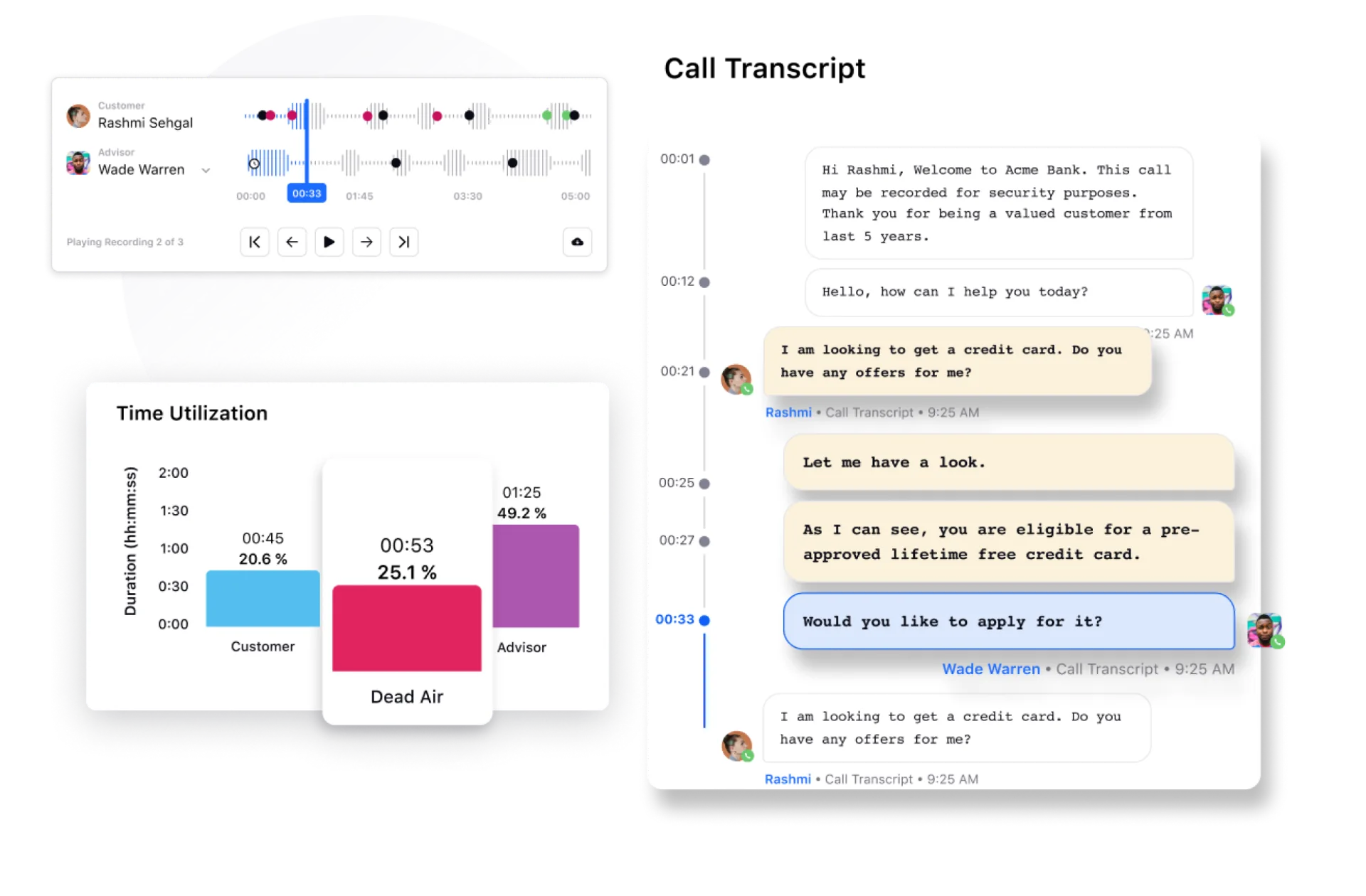The width and height of the screenshot is (1366, 896).
Task: Click the play button on recording
Action: [330, 242]
